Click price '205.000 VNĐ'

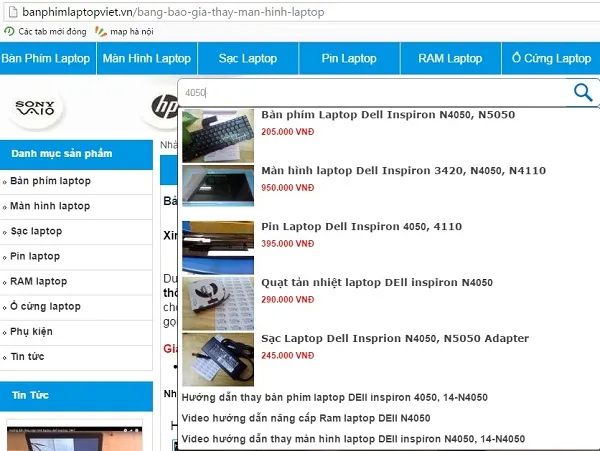(288, 132)
